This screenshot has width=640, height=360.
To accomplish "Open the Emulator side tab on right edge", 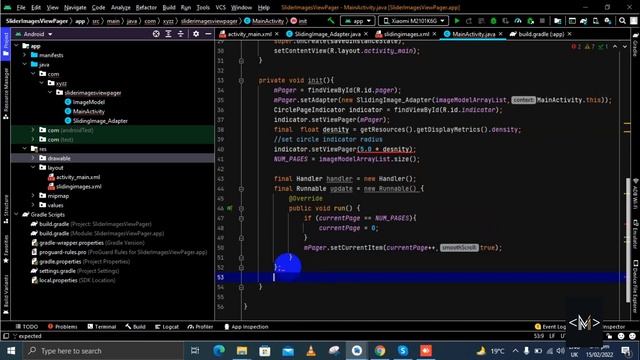I will point(635,235).
